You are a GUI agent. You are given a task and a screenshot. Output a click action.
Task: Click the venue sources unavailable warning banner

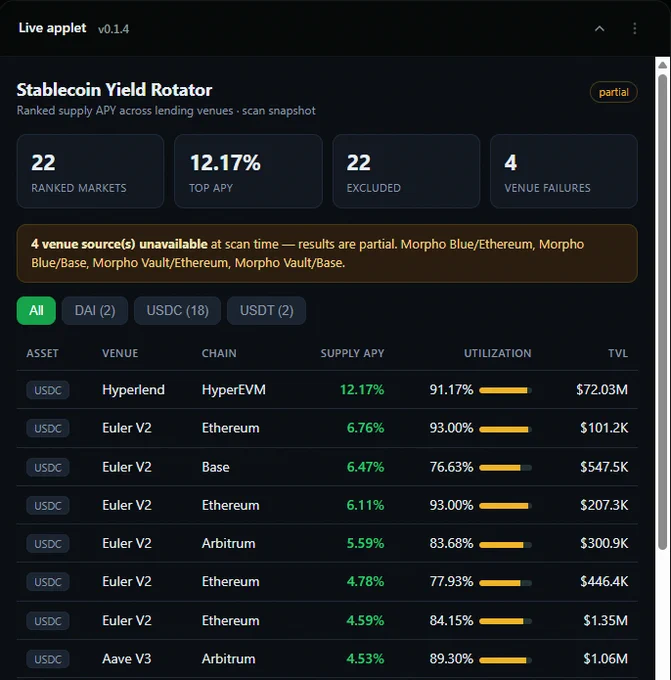coord(327,253)
